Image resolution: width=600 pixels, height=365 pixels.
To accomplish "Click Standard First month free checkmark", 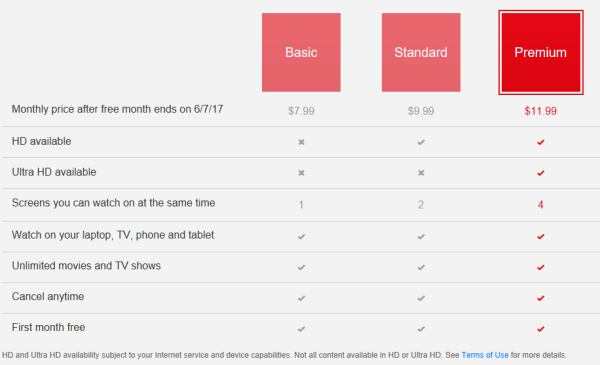I will (x=421, y=329).
